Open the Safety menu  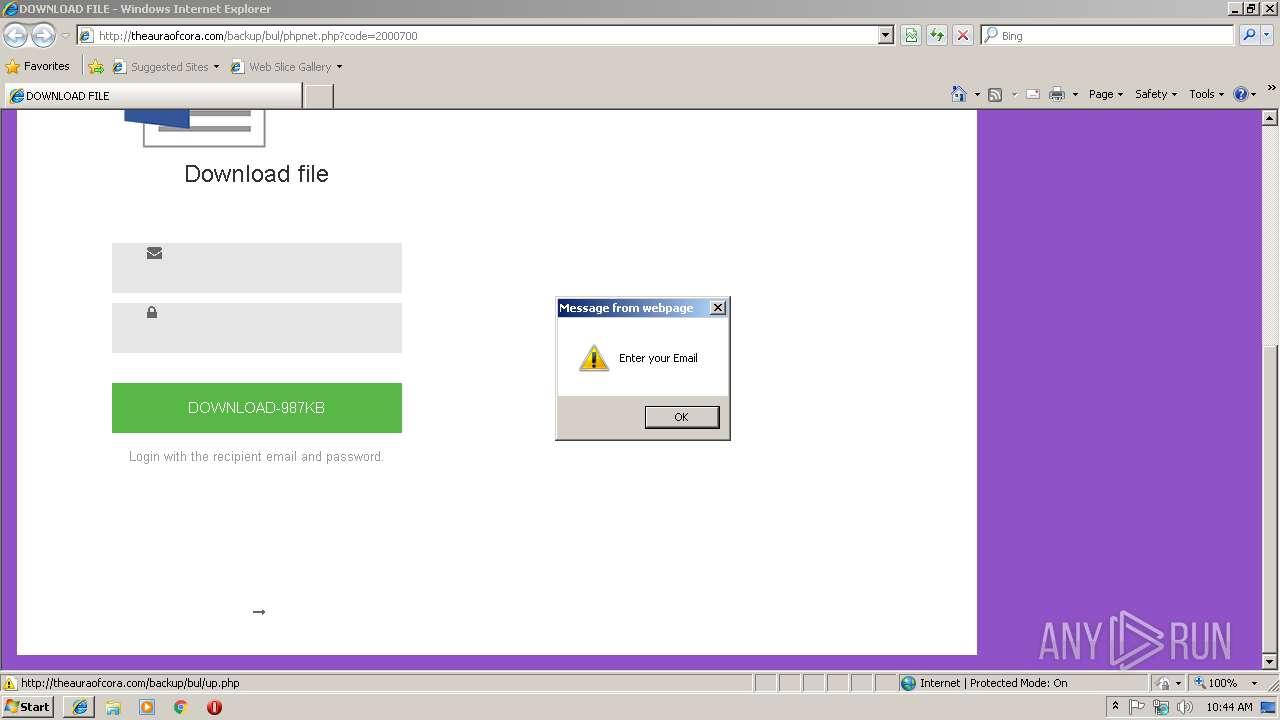pyautogui.click(x=1156, y=94)
